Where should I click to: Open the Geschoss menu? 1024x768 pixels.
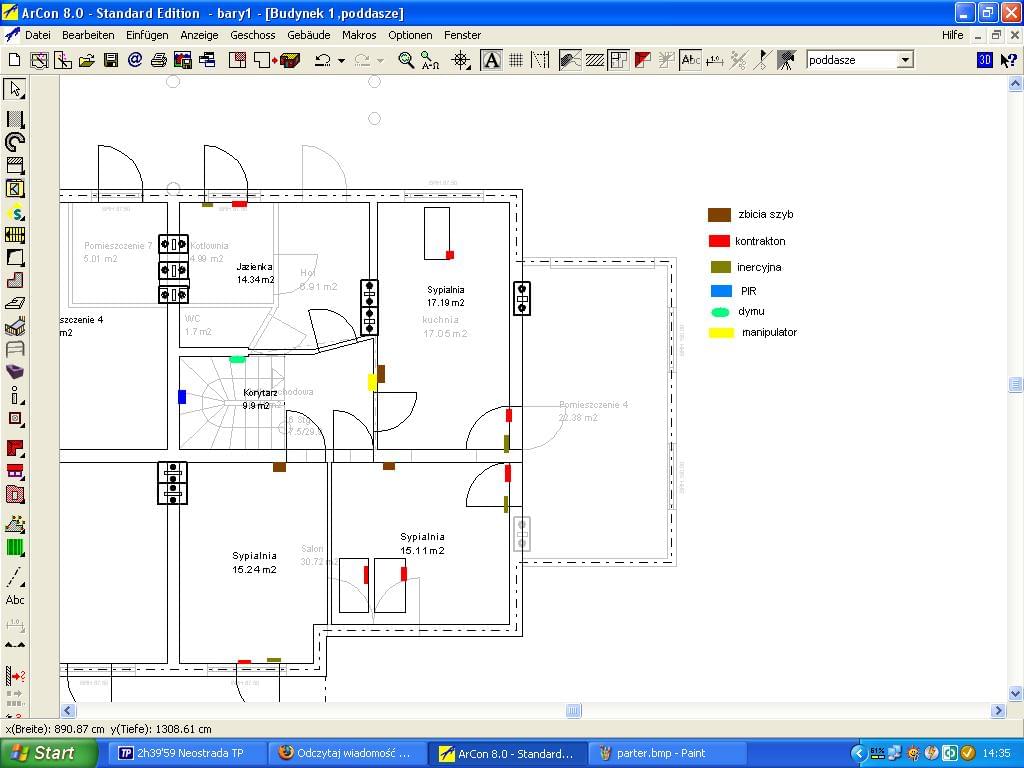tap(253, 35)
